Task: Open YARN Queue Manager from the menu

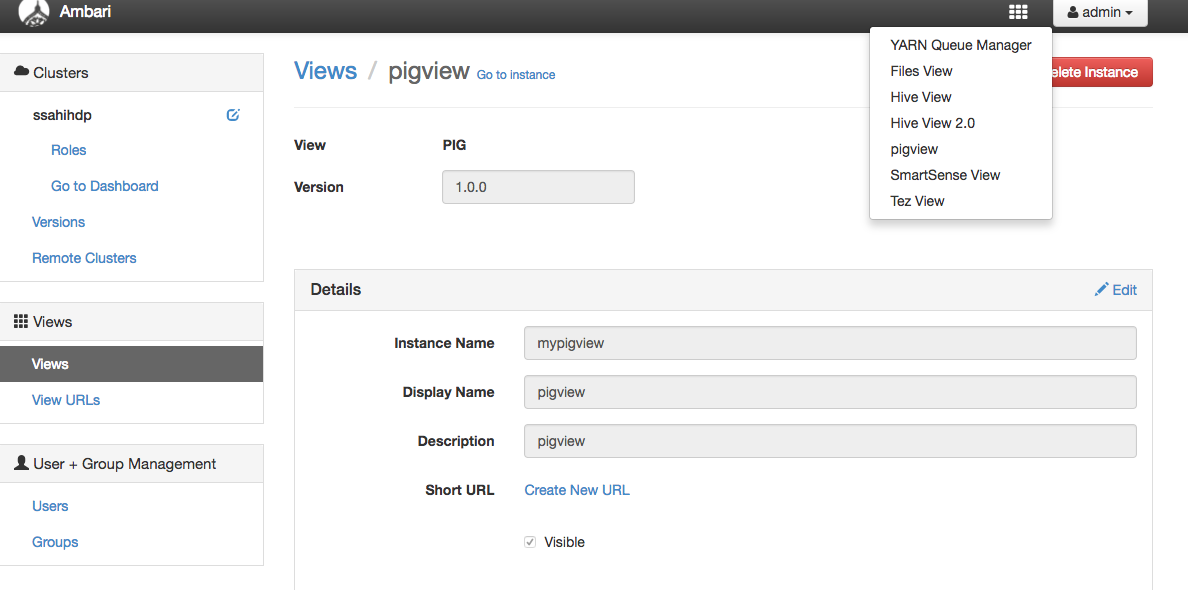Action: (960, 45)
